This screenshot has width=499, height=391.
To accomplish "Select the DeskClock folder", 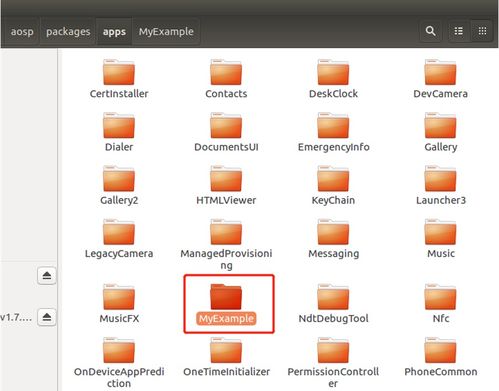I will coord(333,79).
